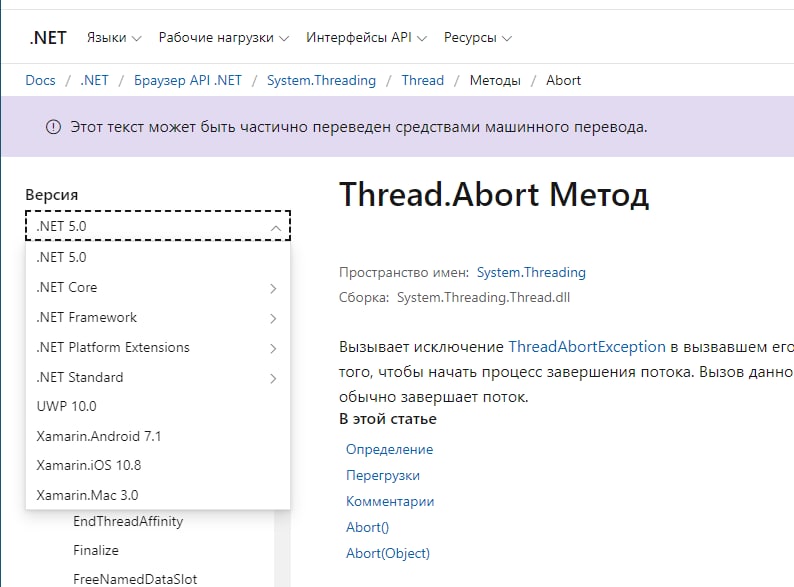This screenshot has width=794, height=587.
Task: Open the Браузер API .NET breadcrumb
Action: [x=188, y=81]
